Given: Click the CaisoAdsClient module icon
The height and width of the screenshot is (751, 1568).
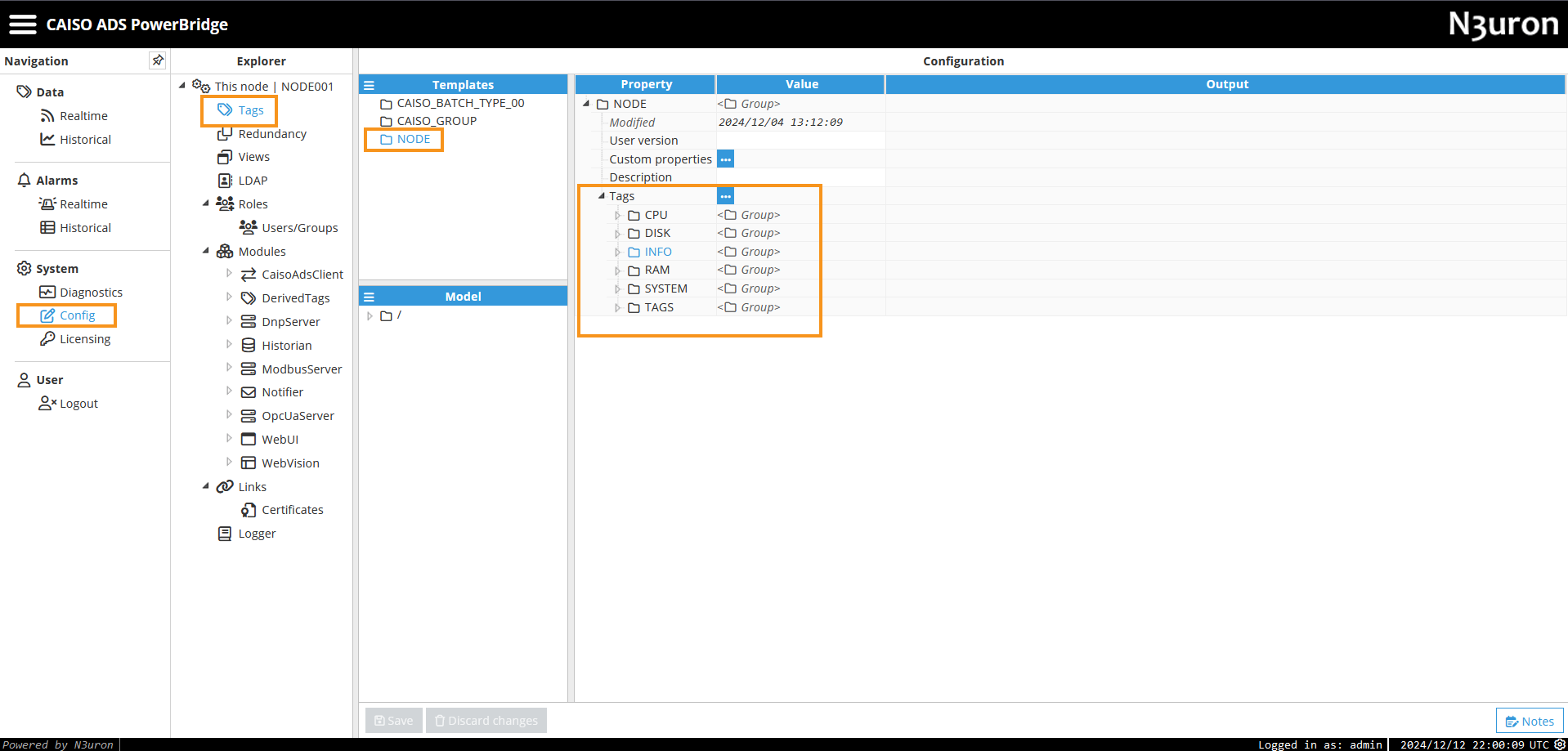Looking at the screenshot, I should (x=249, y=275).
